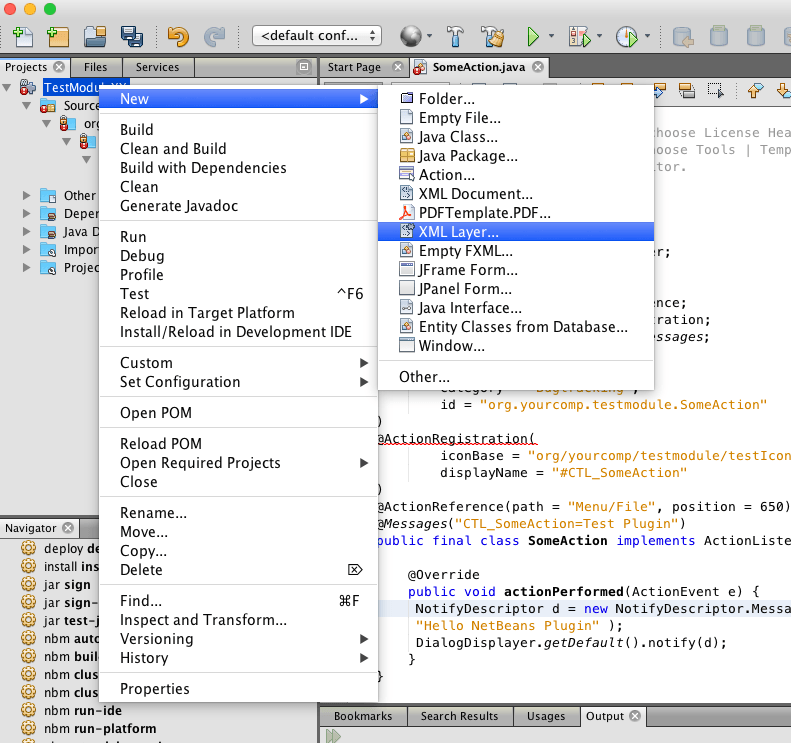Expand the Java Dependencies tree node
The height and width of the screenshot is (743, 791).
click(27, 232)
